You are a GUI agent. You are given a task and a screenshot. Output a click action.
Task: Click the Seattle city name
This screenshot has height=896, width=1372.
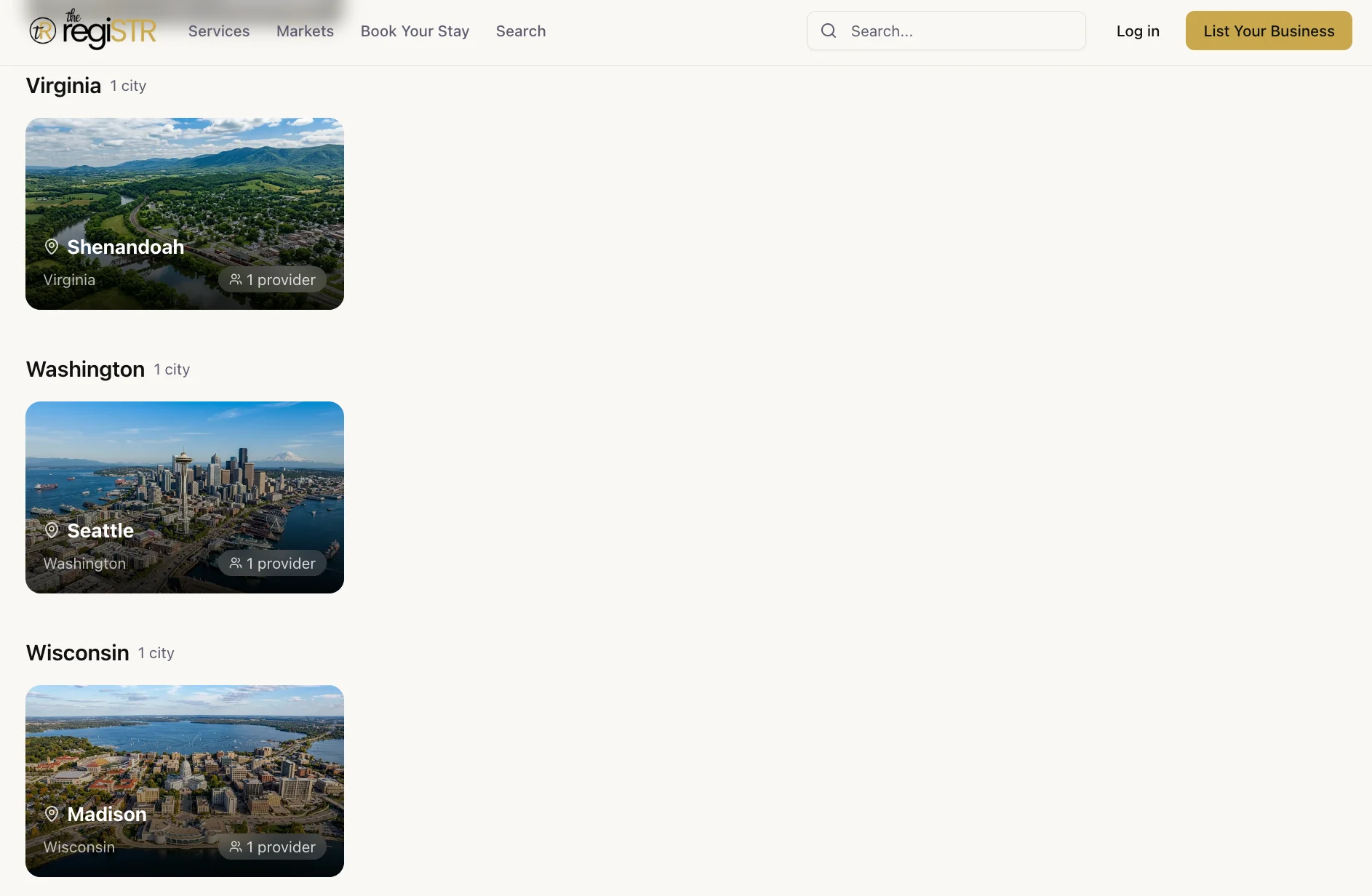point(100,530)
